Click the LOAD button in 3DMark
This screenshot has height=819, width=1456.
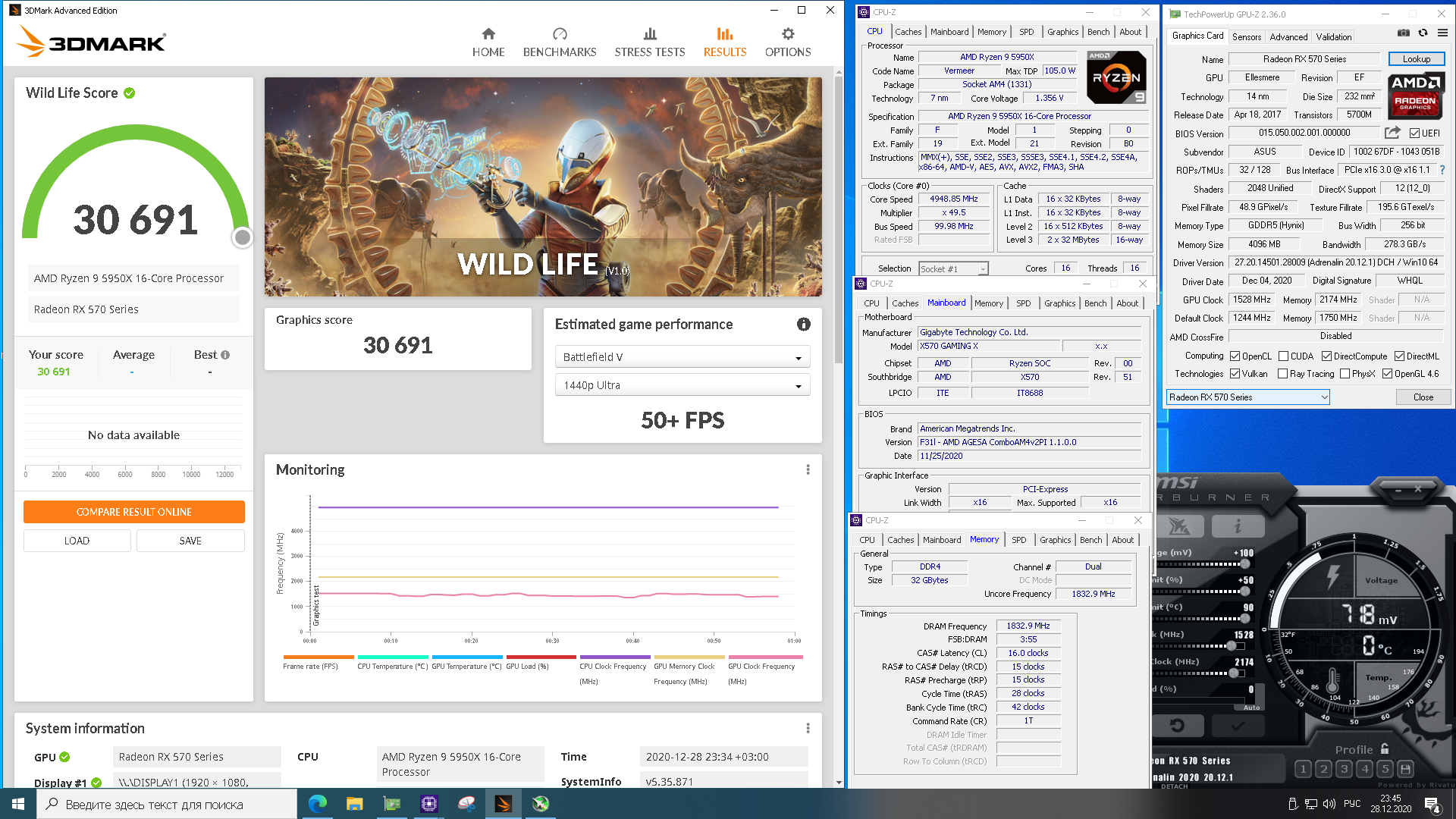tap(77, 541)
